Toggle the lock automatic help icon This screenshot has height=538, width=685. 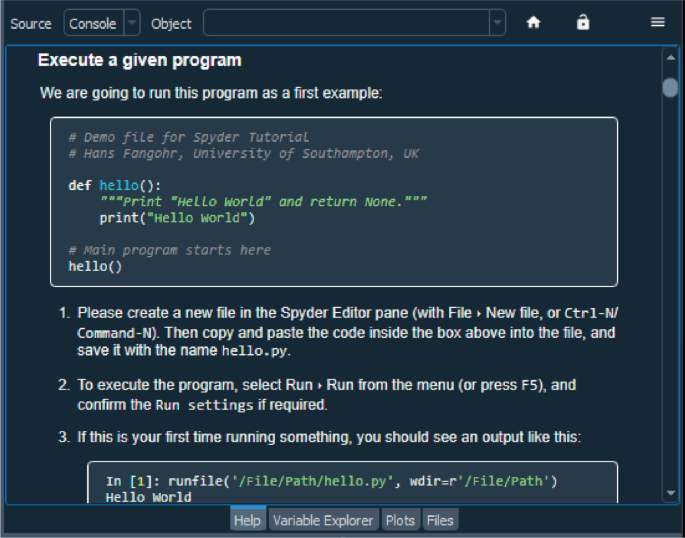[x=583, y=23]
